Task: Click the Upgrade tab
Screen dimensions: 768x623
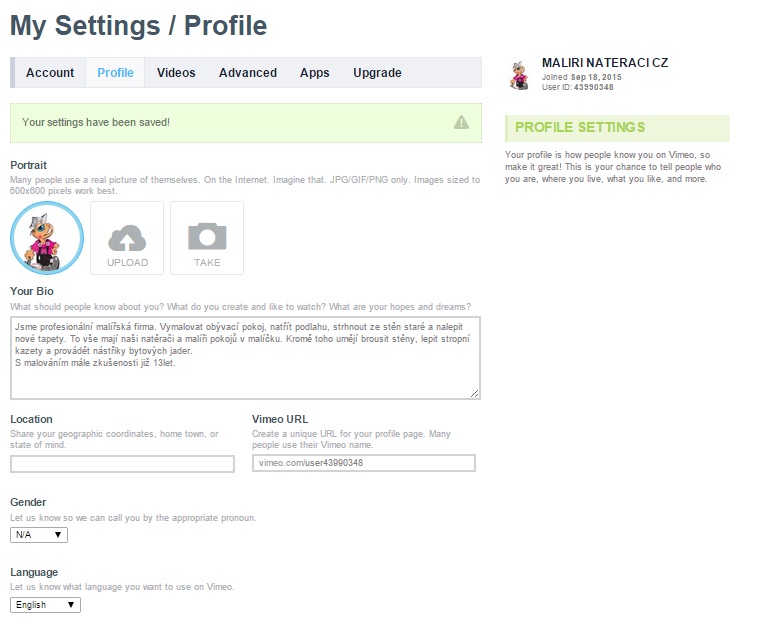Action: tap(377, 73)
